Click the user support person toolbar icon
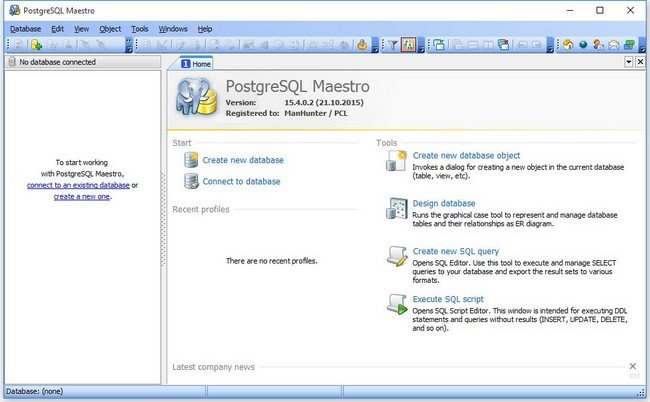Image resolution: width=650 pixels, height=402 pixels. click(x=598, y=45)
